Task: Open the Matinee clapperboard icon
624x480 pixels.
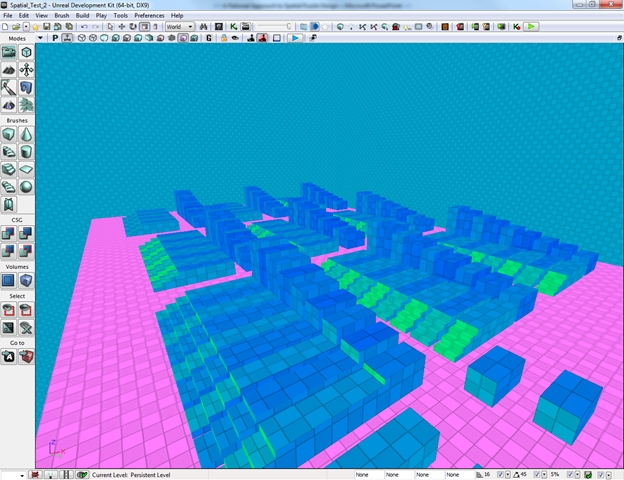Action: (x=246, y=27)
